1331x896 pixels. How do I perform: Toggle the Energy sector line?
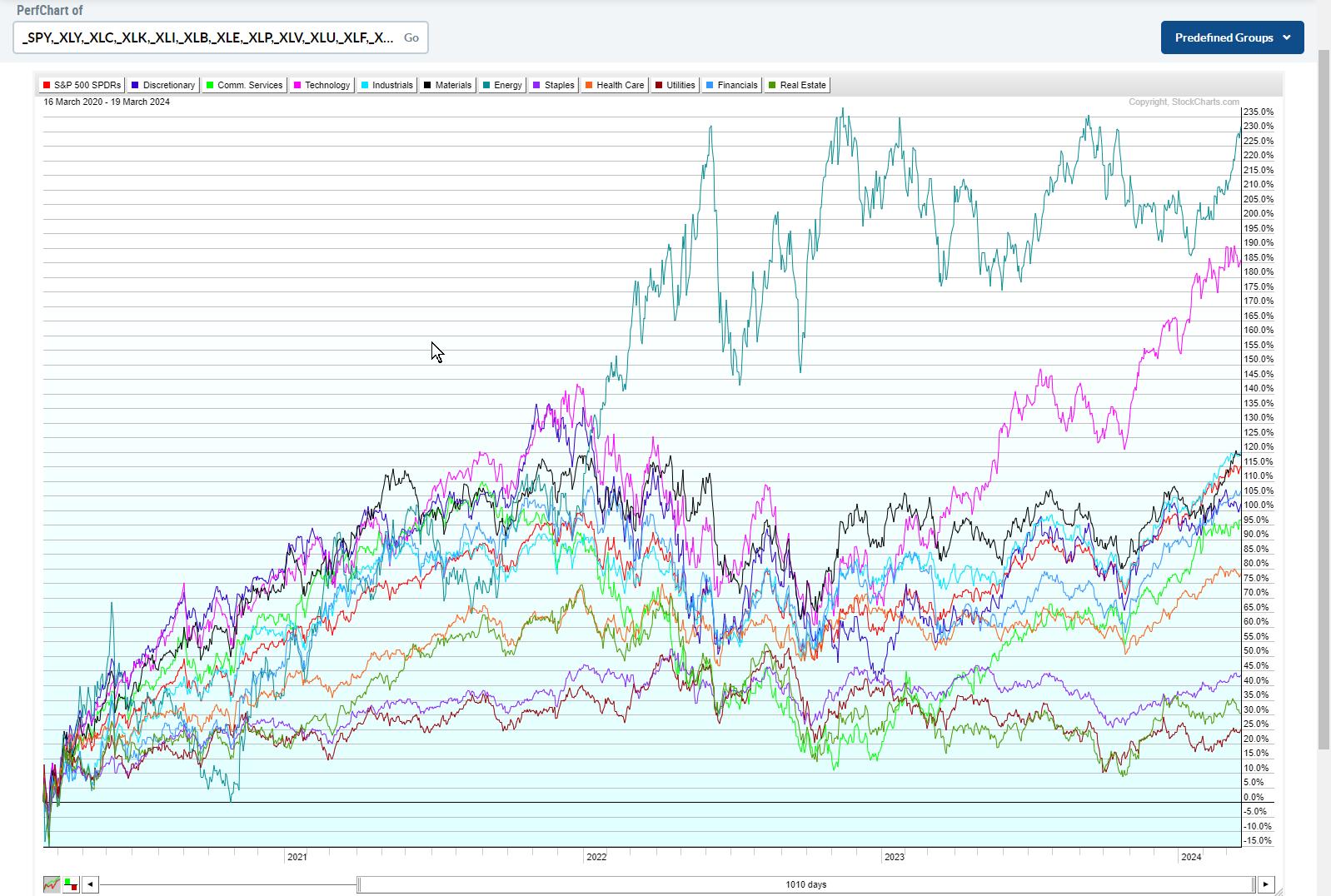click(x=501, y=85)
